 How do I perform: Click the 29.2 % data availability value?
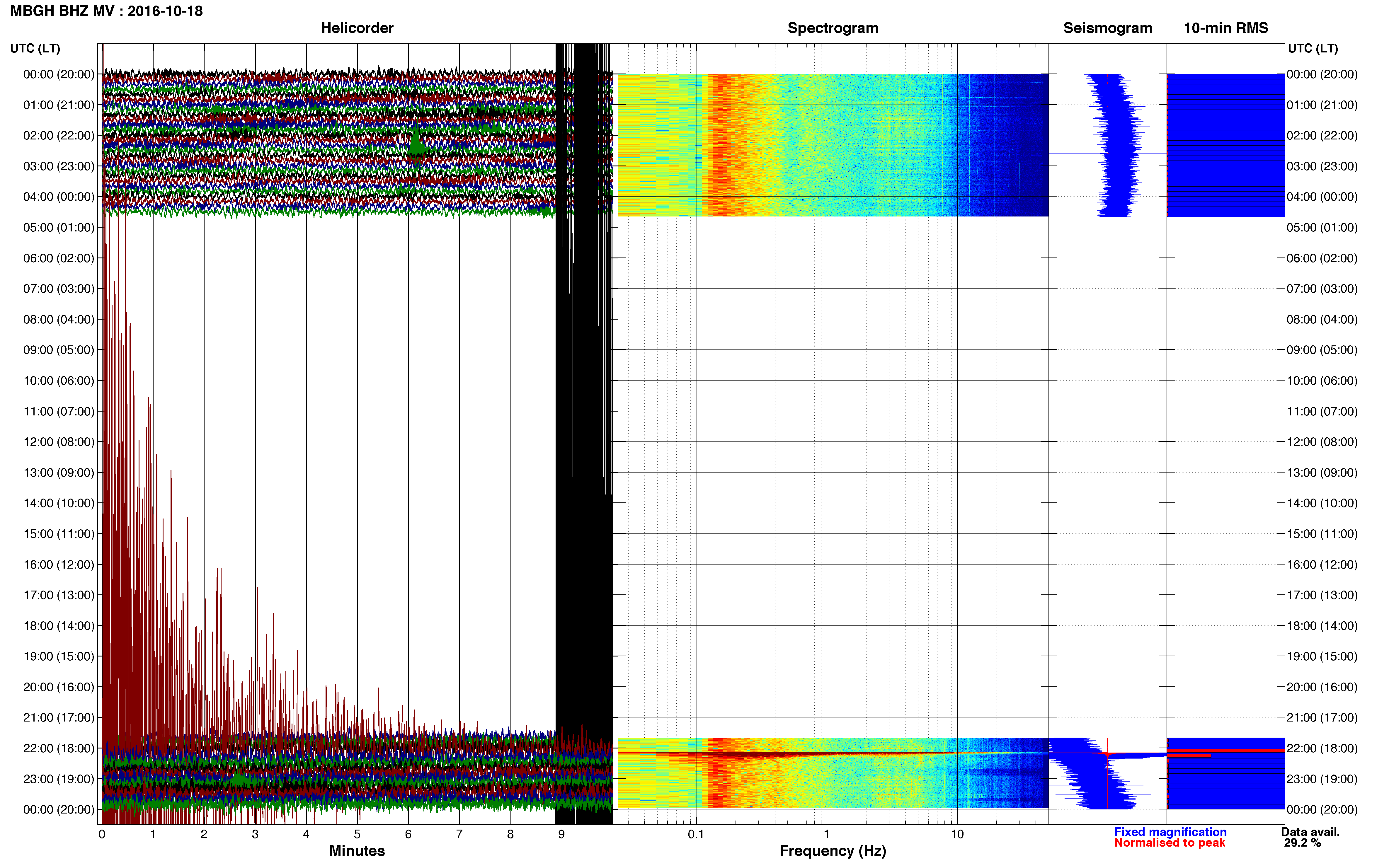[x=1302, y=843]
